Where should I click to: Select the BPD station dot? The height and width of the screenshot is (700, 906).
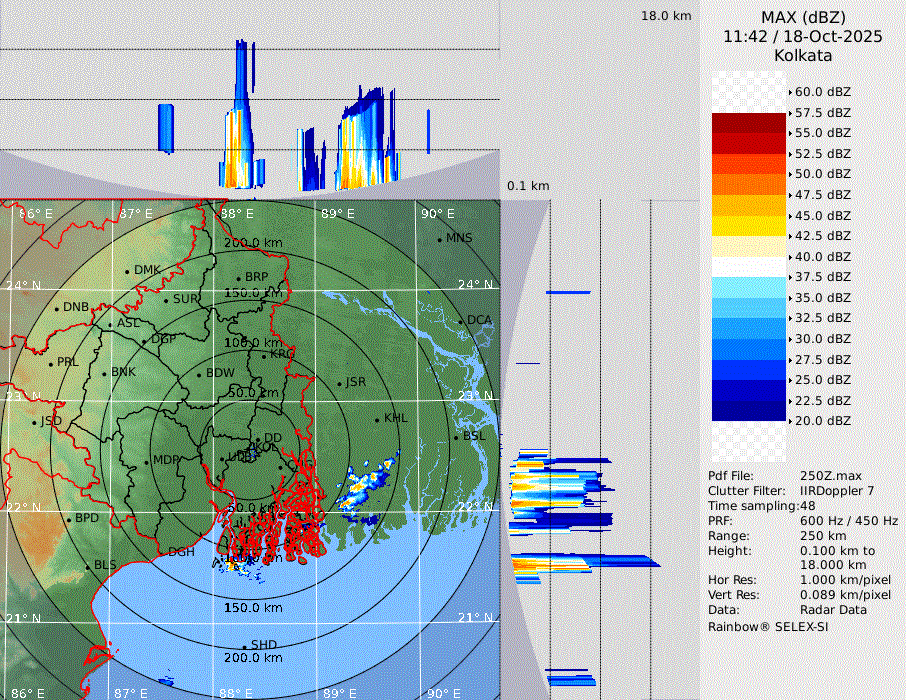[68, 519]
